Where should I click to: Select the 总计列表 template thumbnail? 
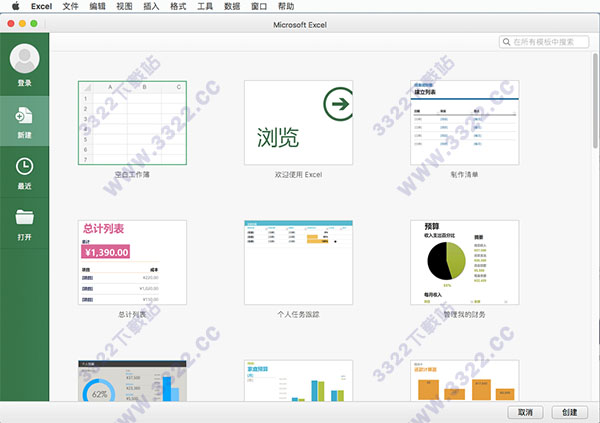[x=132, y=263]
